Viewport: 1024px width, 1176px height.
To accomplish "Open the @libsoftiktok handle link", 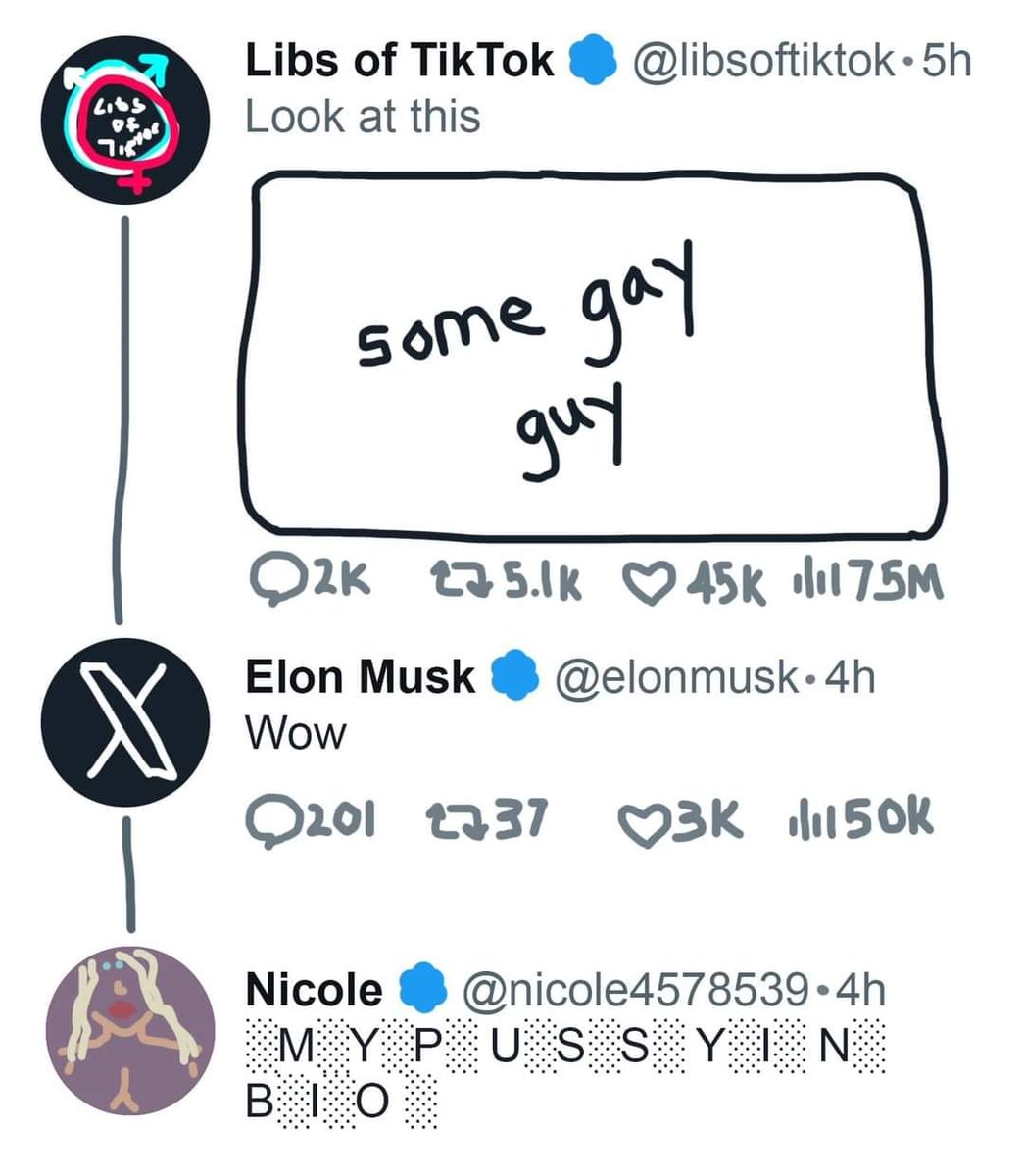I will [763, 63].
